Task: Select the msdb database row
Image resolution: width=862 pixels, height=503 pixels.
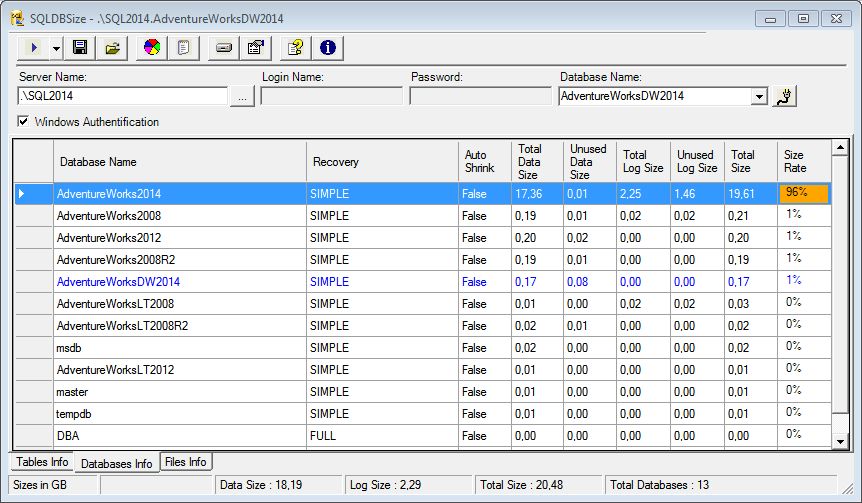Action: point(423,347)
